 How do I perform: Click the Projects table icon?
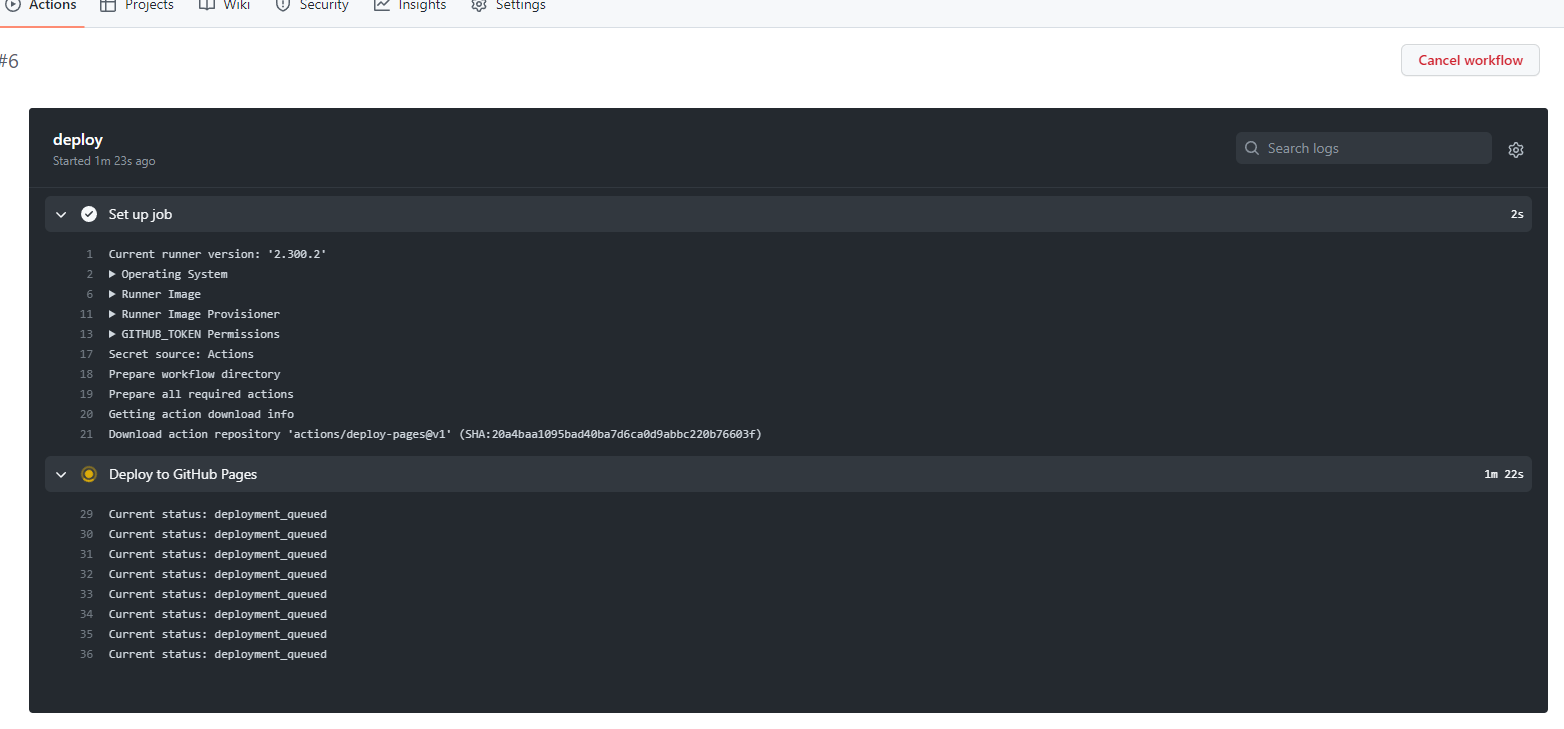coord(108,5)
